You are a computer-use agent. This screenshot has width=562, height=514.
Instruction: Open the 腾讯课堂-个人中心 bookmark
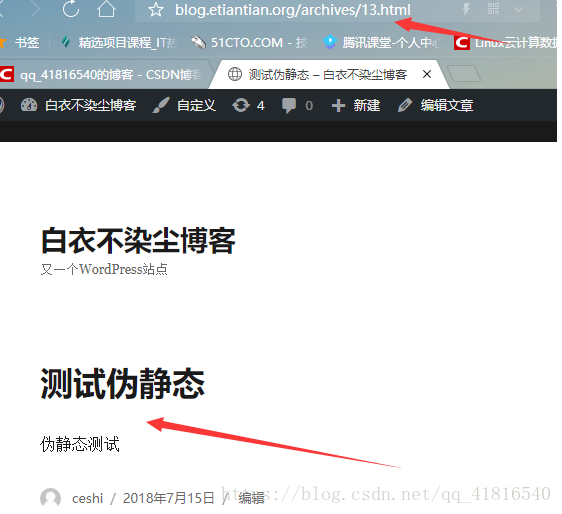pos(382,43)
